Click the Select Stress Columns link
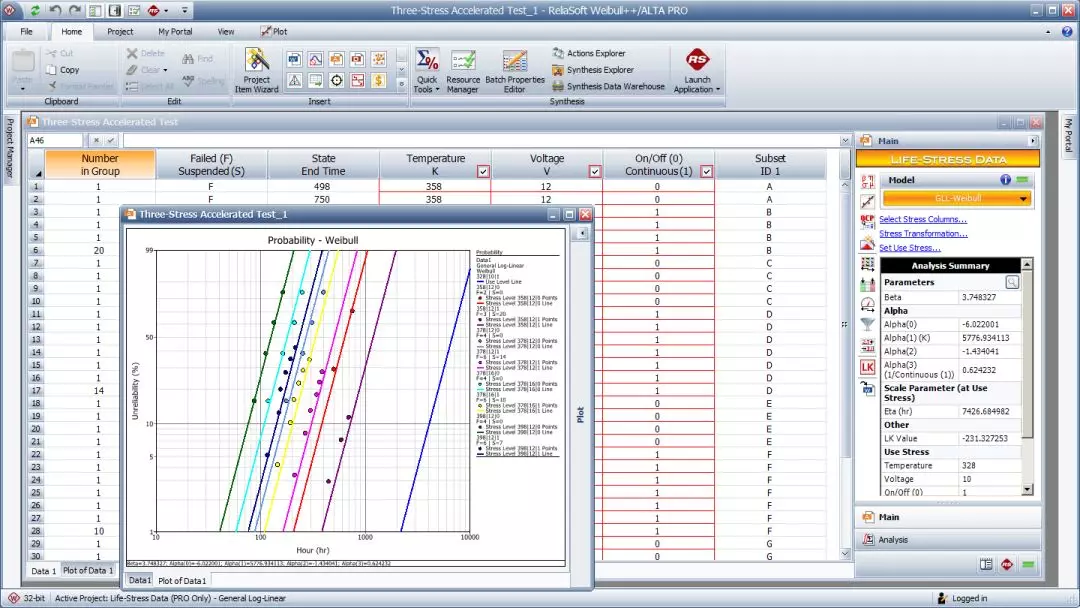1080x608 pixels. [922, 219]
